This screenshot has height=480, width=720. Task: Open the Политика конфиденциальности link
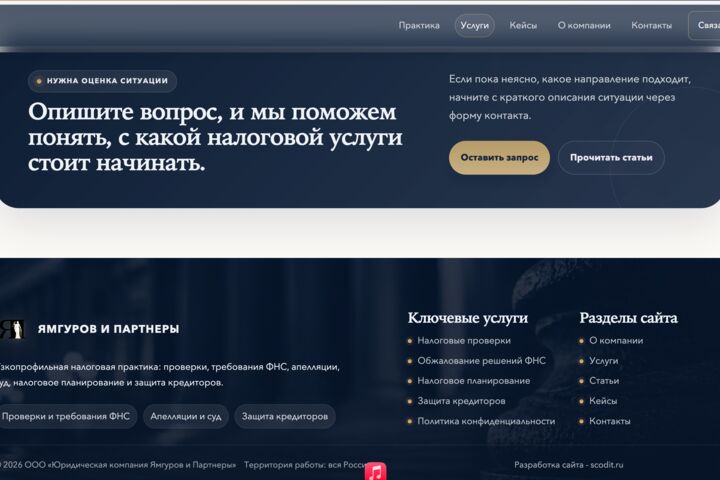[486, 421]
